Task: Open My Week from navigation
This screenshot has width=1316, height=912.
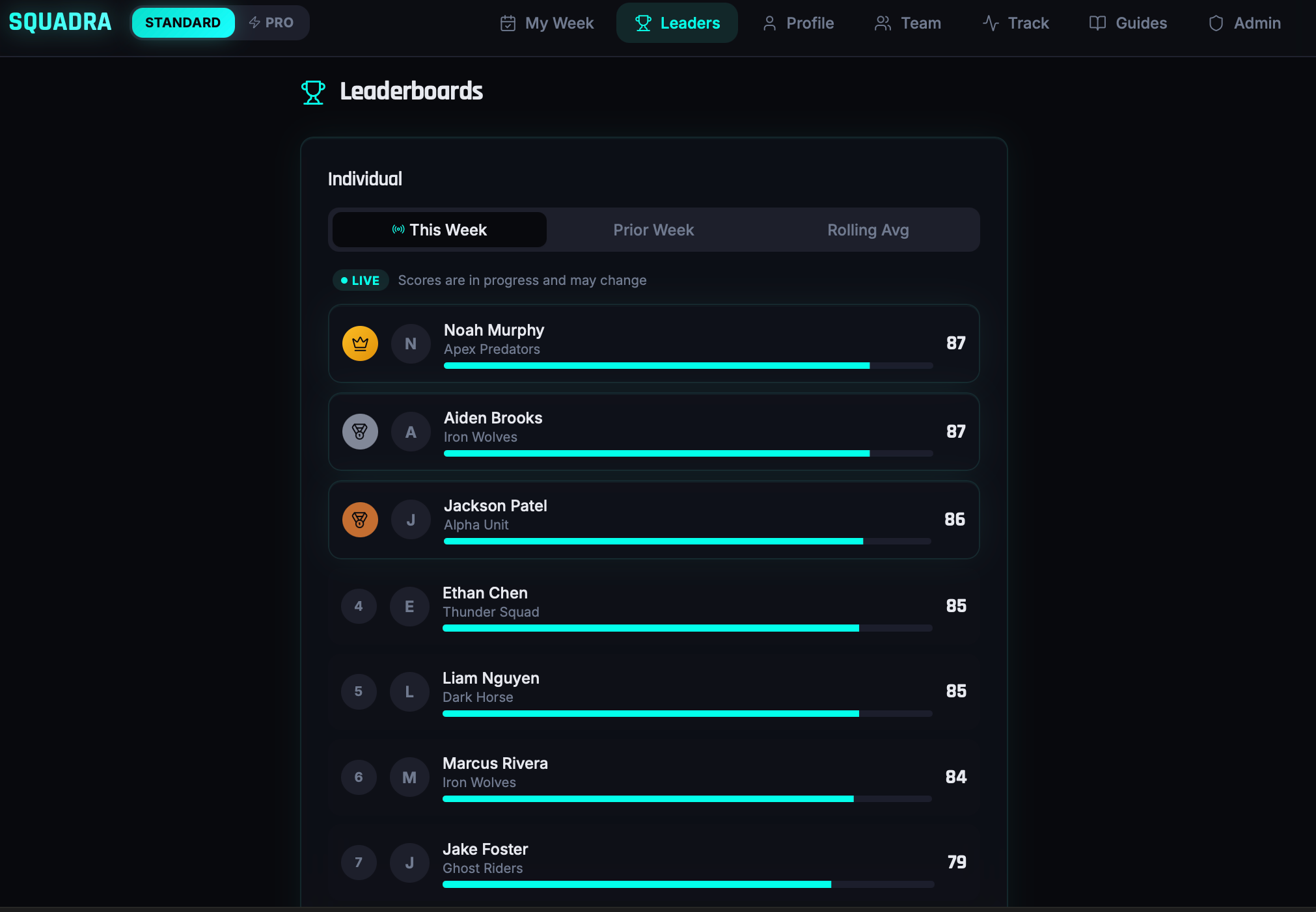Action: tap(547, 23)
